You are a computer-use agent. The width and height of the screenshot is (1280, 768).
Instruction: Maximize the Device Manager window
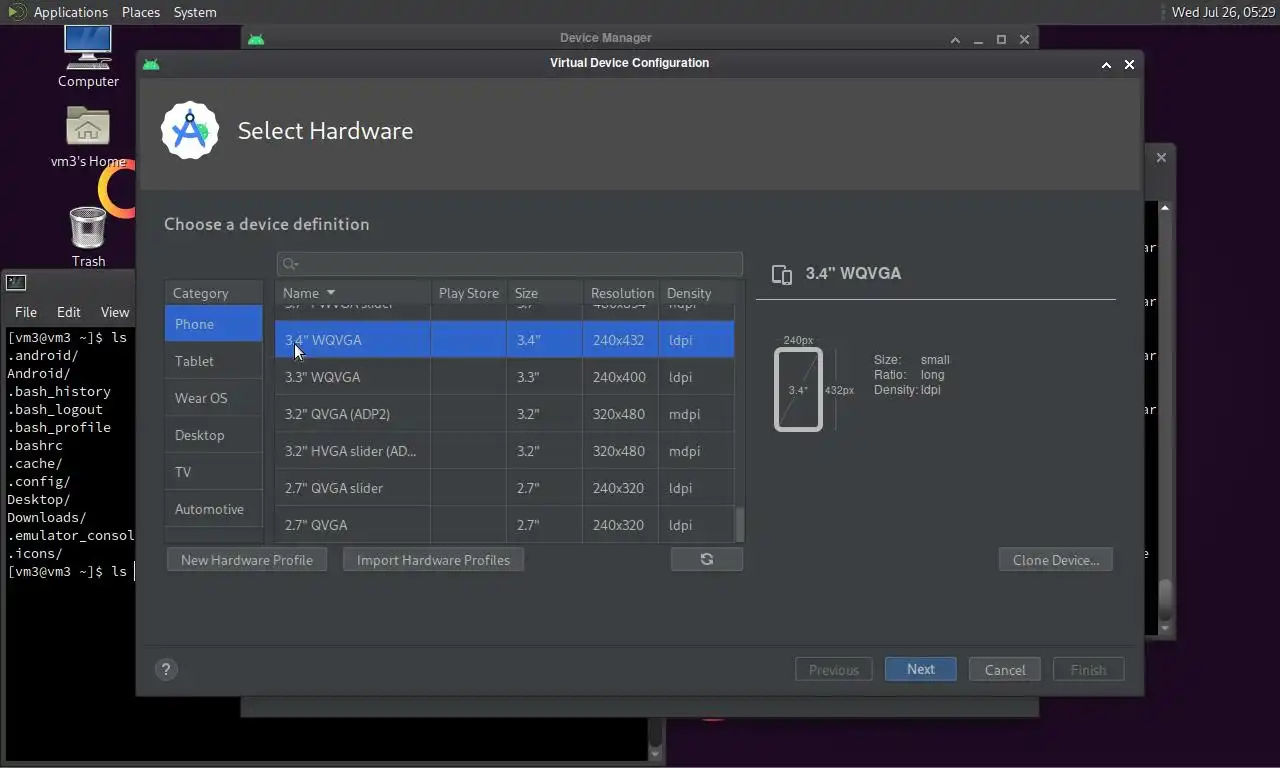pyautogui.click(x=1001, y=40)
